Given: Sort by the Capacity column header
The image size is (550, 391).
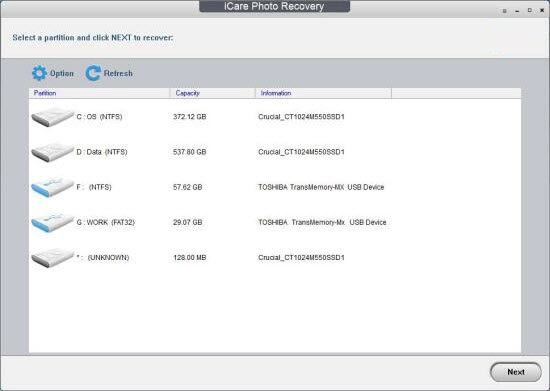Looking at the screenshot, I should point(213,93).
